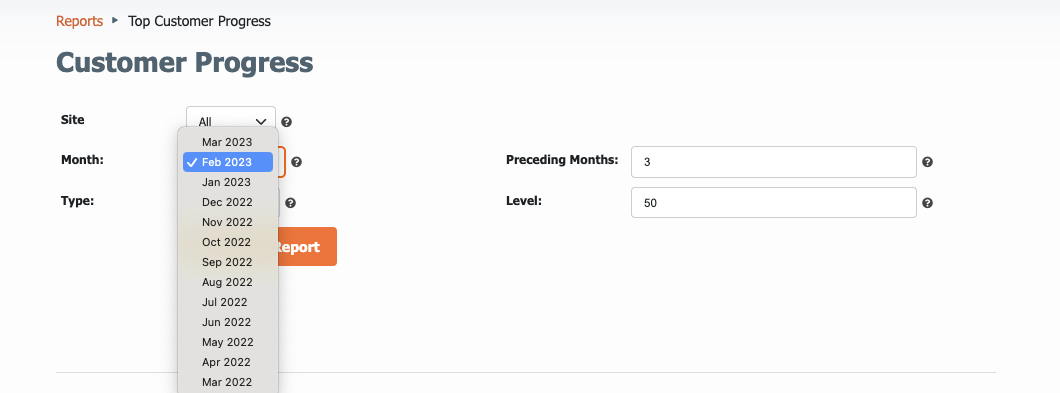This screenshot has height=393, width=1060.
Task: Pick Jan 2023 in the month list
Action: [228, 182]
